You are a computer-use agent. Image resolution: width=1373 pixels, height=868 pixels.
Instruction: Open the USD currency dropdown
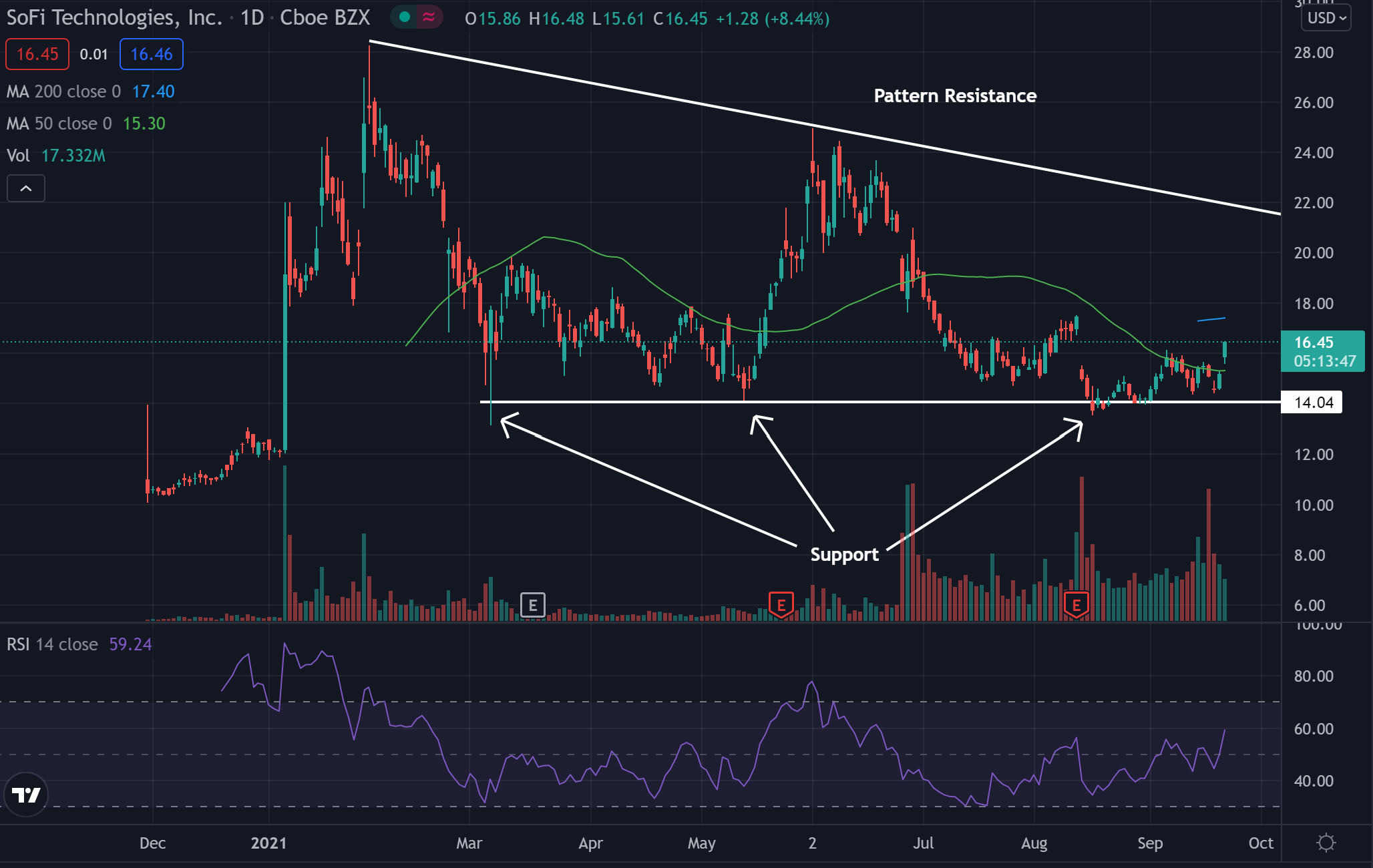(1326, 18)
